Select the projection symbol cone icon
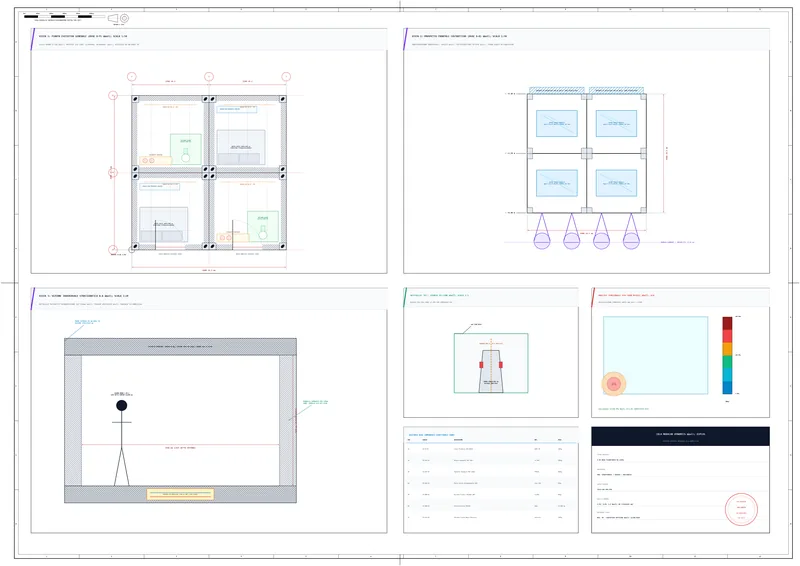This screenshot has width=800, height=566. pos(113,18)
